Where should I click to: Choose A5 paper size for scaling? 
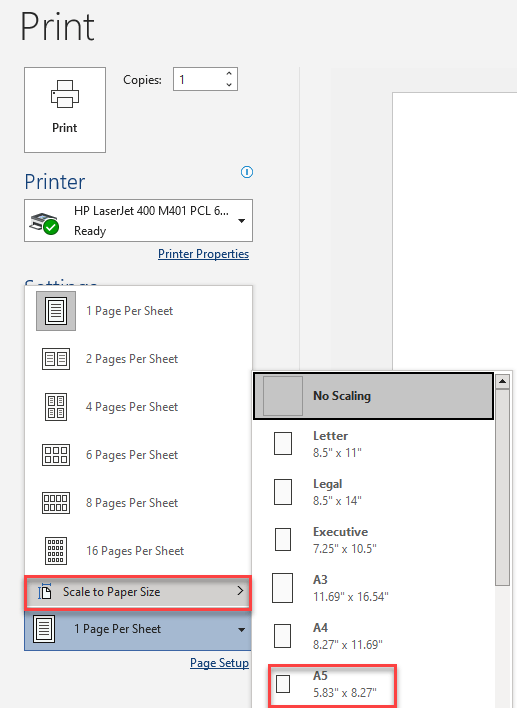333,684
